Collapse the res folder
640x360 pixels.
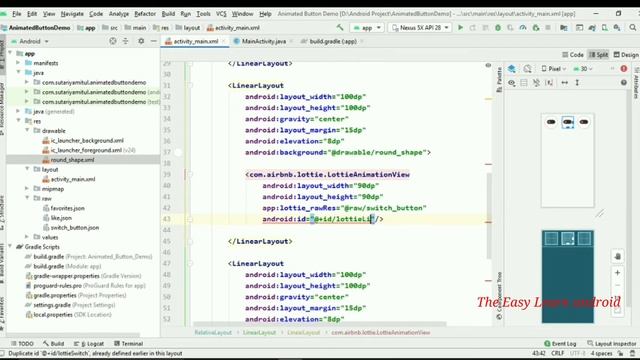18,121
